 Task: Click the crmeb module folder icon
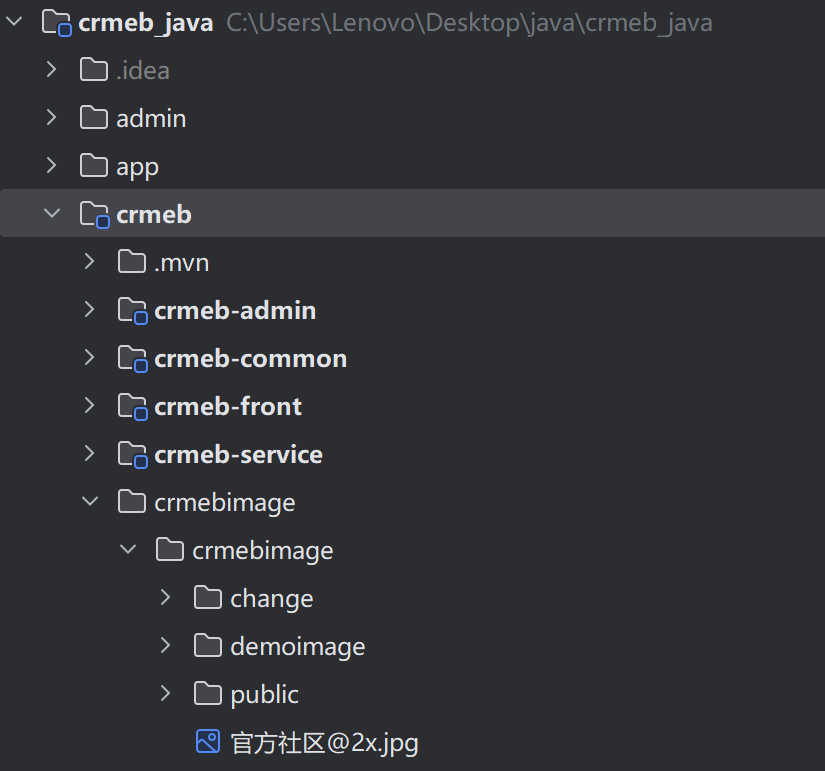(95, 215)
